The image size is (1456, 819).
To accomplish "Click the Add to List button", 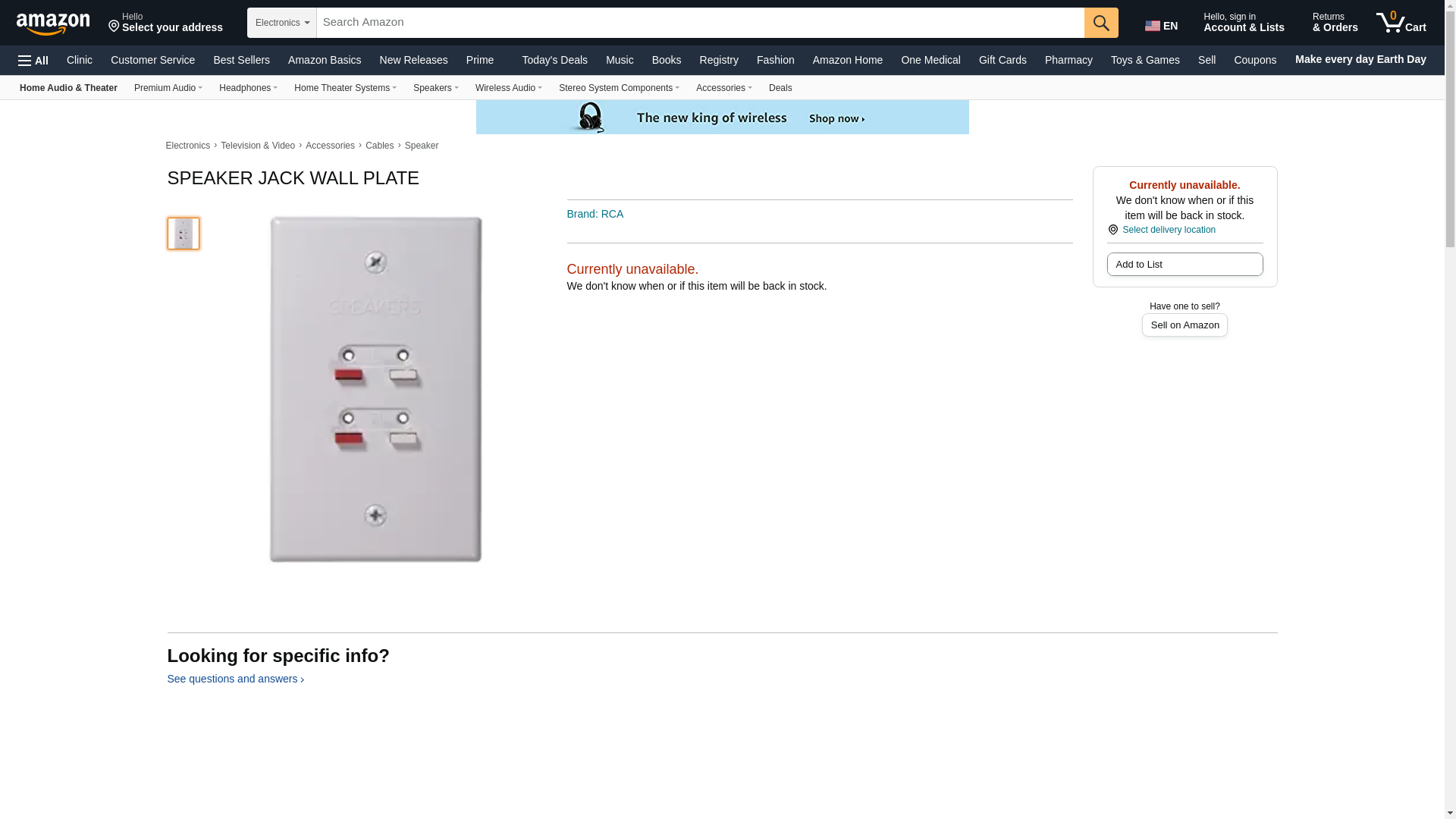I will (1185, 265).
